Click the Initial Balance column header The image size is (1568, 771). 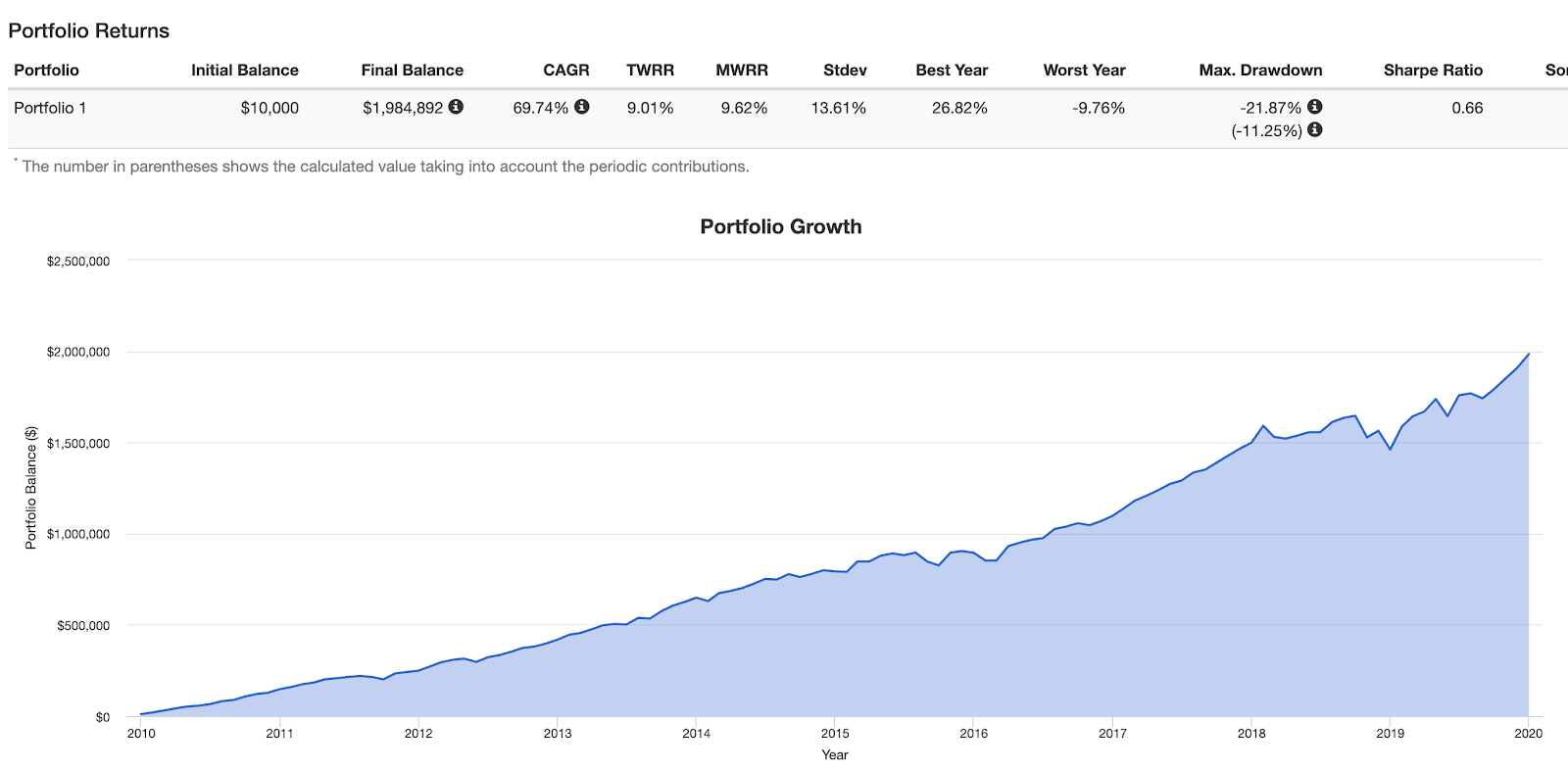(x=245, y=71)
